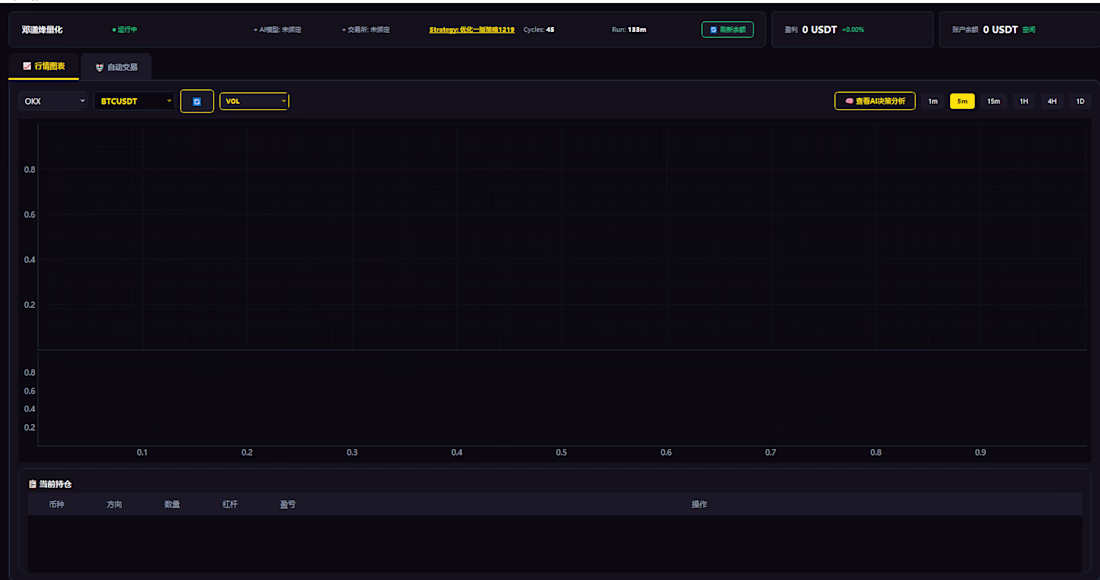
Task: Open the OKX exchange dropdown
Action: 53,101
